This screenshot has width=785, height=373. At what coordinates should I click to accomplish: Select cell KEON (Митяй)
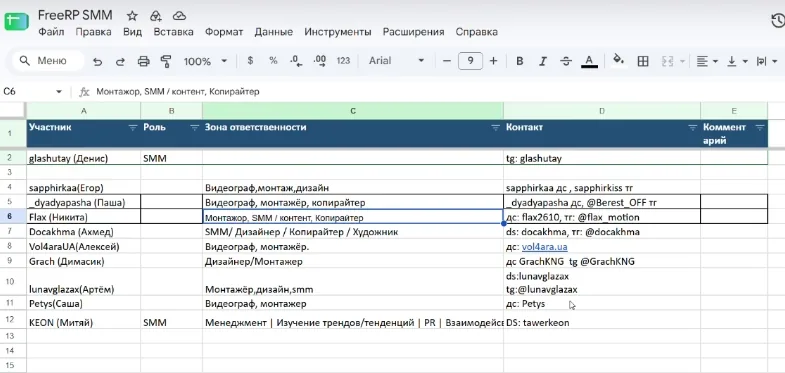tap(84, 319)
